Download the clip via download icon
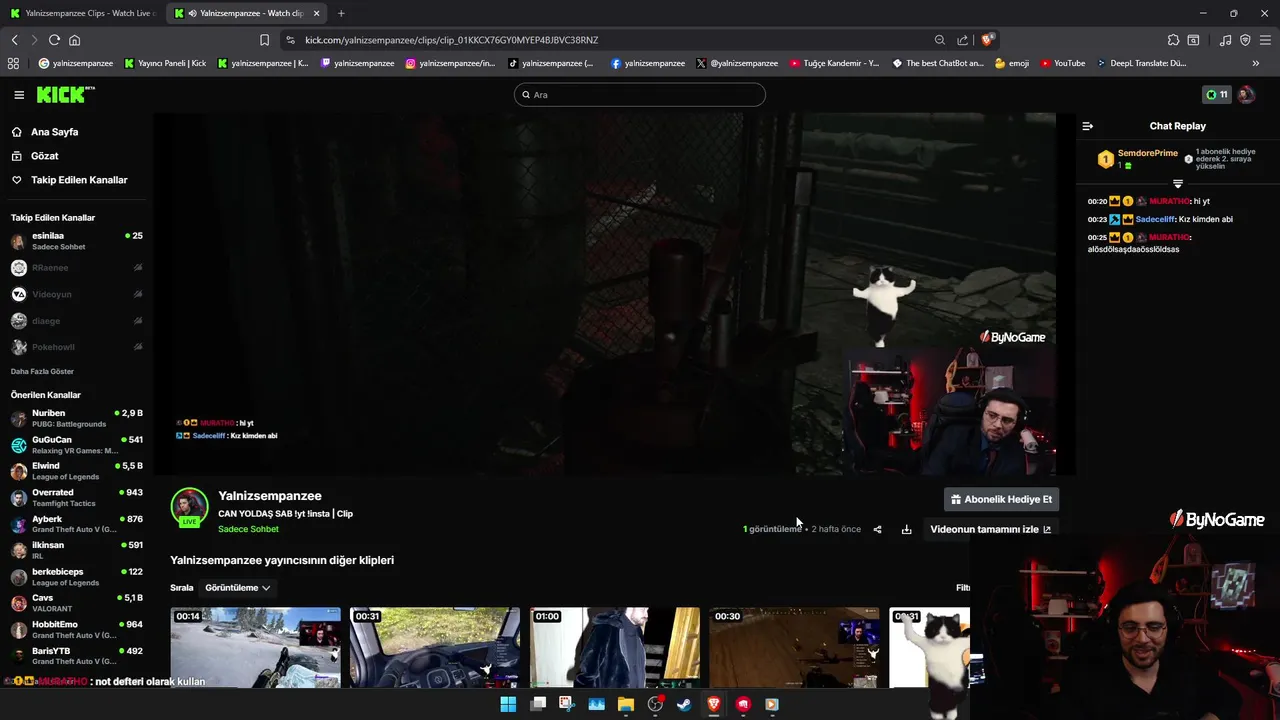The height and width of the screenshot is (720, 1280). coord(906,529)
